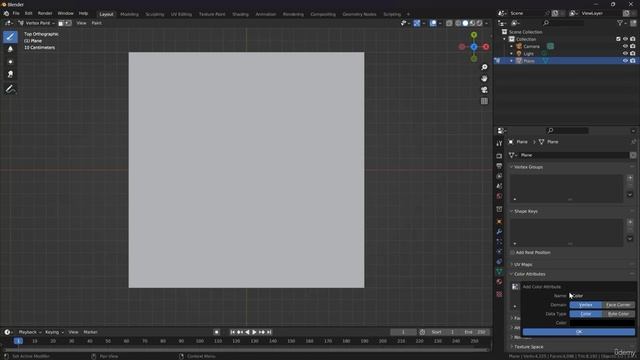Screen dimensions: 640x360
Task: Open the Vertex Groups specials dropdown arrow
Action: tap(630, 195)
